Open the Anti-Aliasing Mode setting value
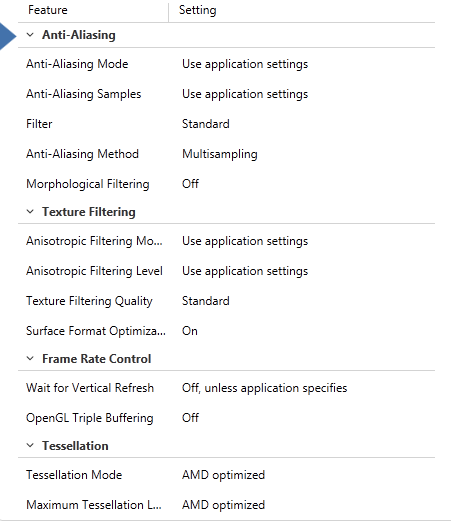This screenshot has height=529, width=451. pyautogui.click(x=245, y=64)
